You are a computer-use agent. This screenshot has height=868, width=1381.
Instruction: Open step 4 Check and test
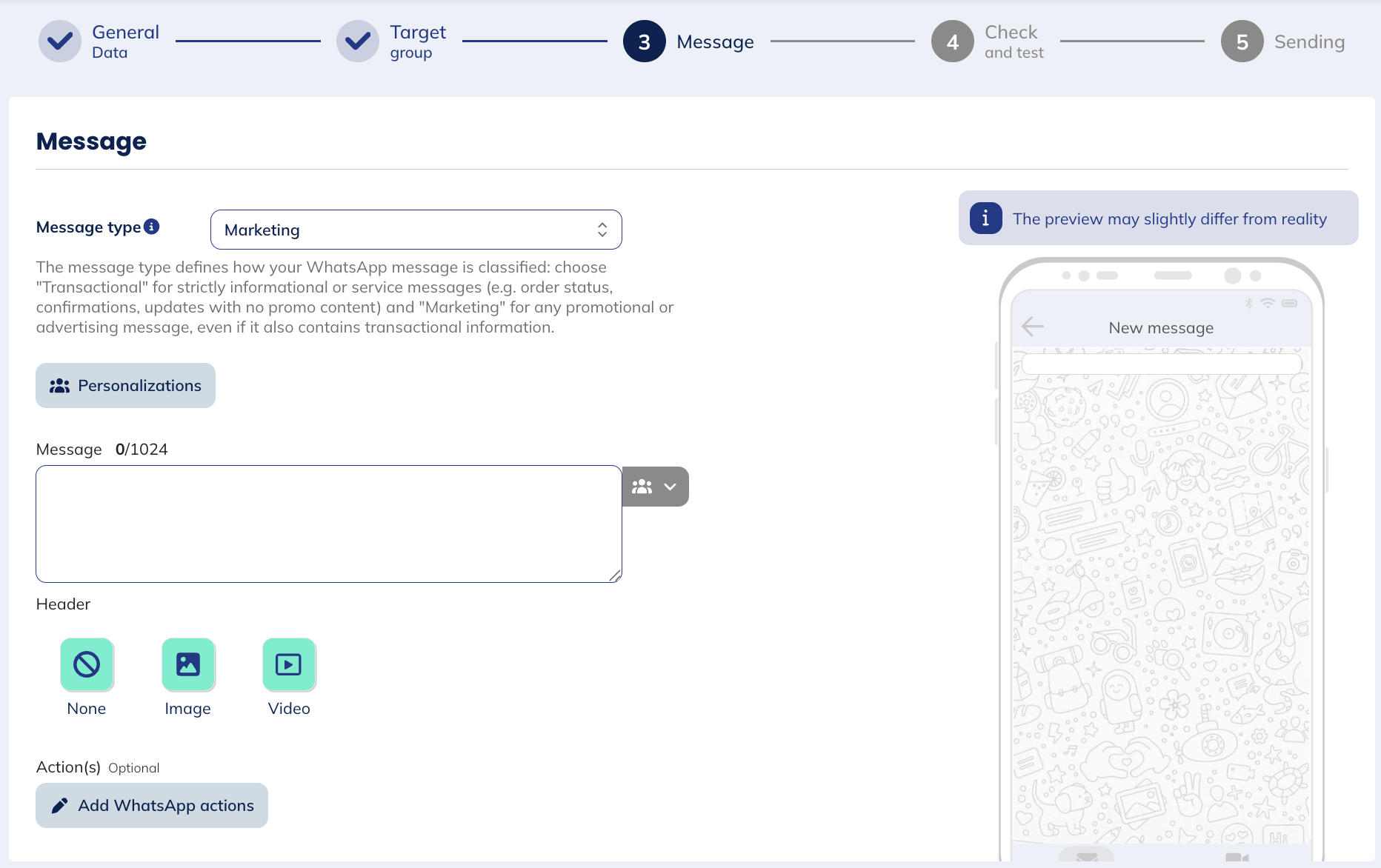tap(1013, 41)
